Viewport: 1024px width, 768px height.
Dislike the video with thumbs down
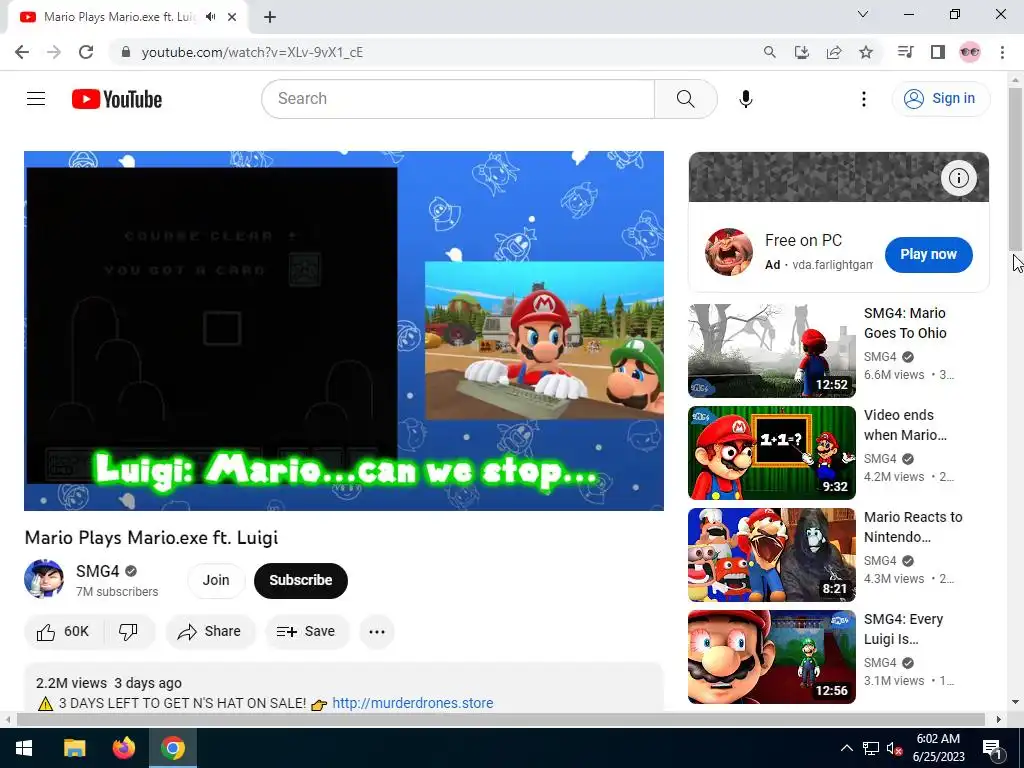129,632
